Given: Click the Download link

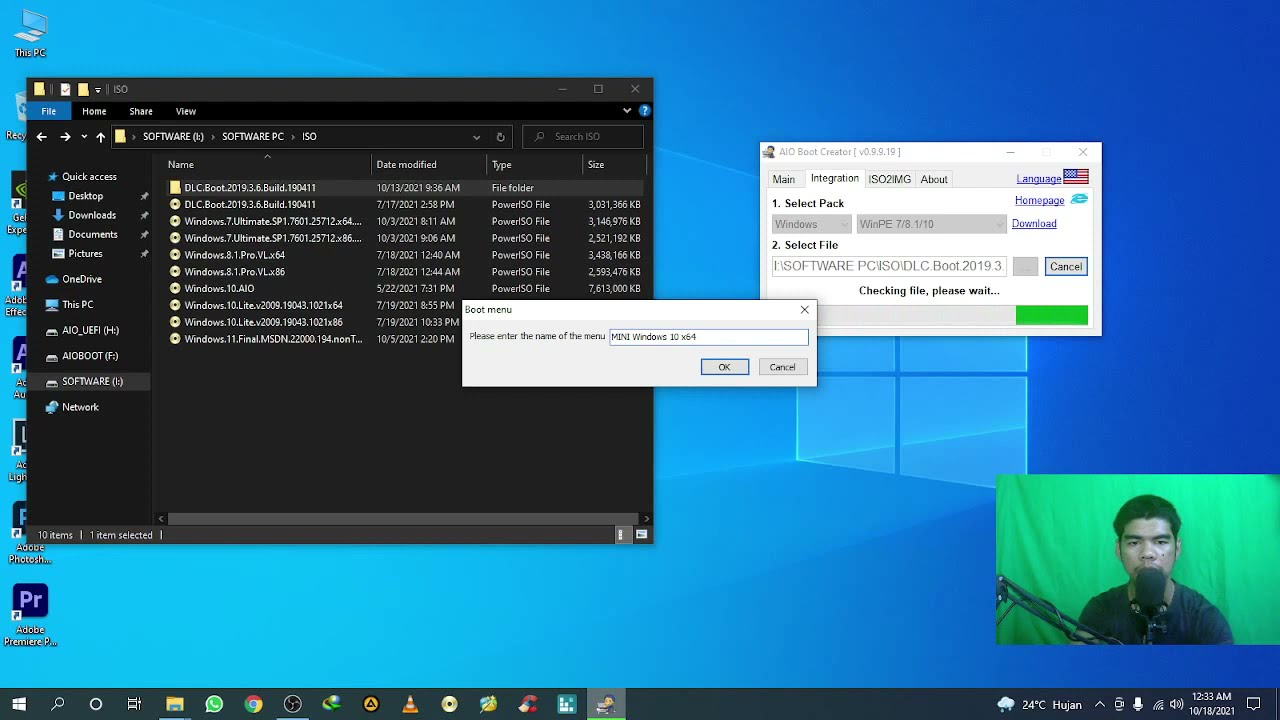Looking at the screenshot, I should [x=1034, y=223].
